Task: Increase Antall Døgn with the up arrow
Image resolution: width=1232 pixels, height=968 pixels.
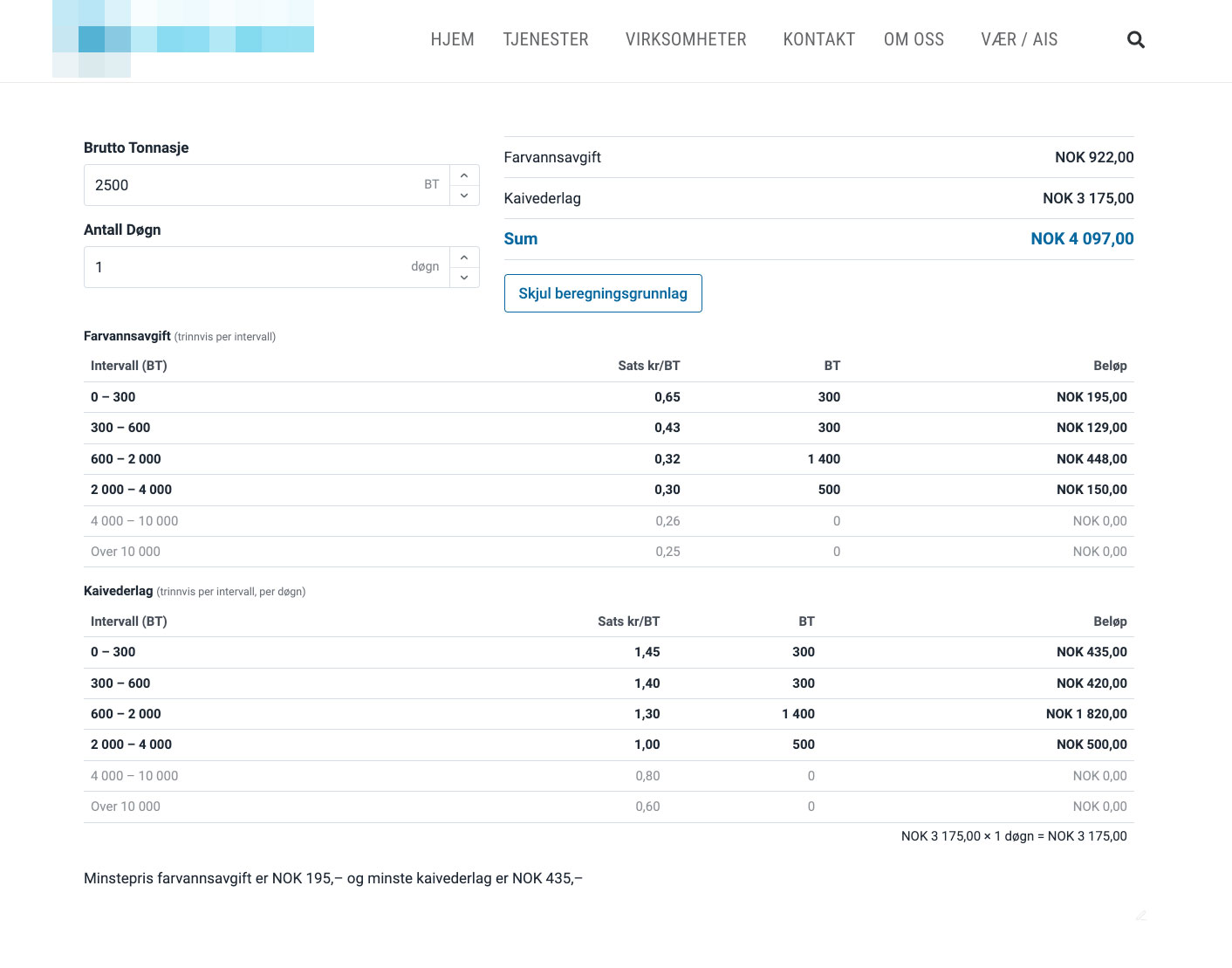Action: point(464,257)
